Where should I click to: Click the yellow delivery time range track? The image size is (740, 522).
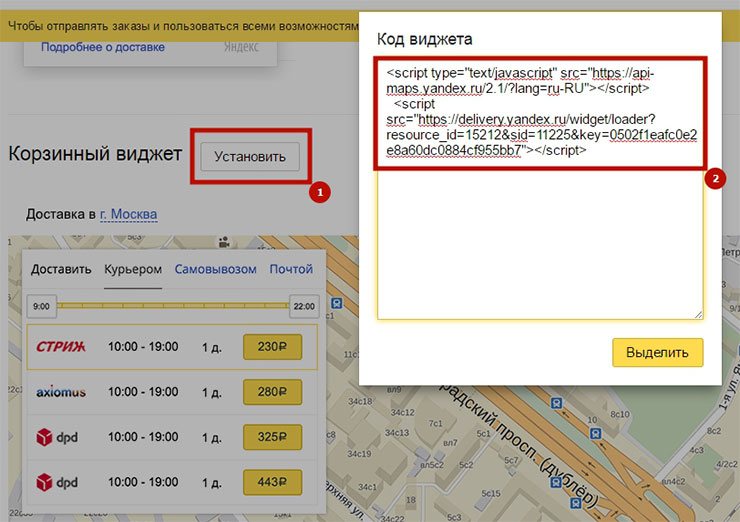(173, 306)
